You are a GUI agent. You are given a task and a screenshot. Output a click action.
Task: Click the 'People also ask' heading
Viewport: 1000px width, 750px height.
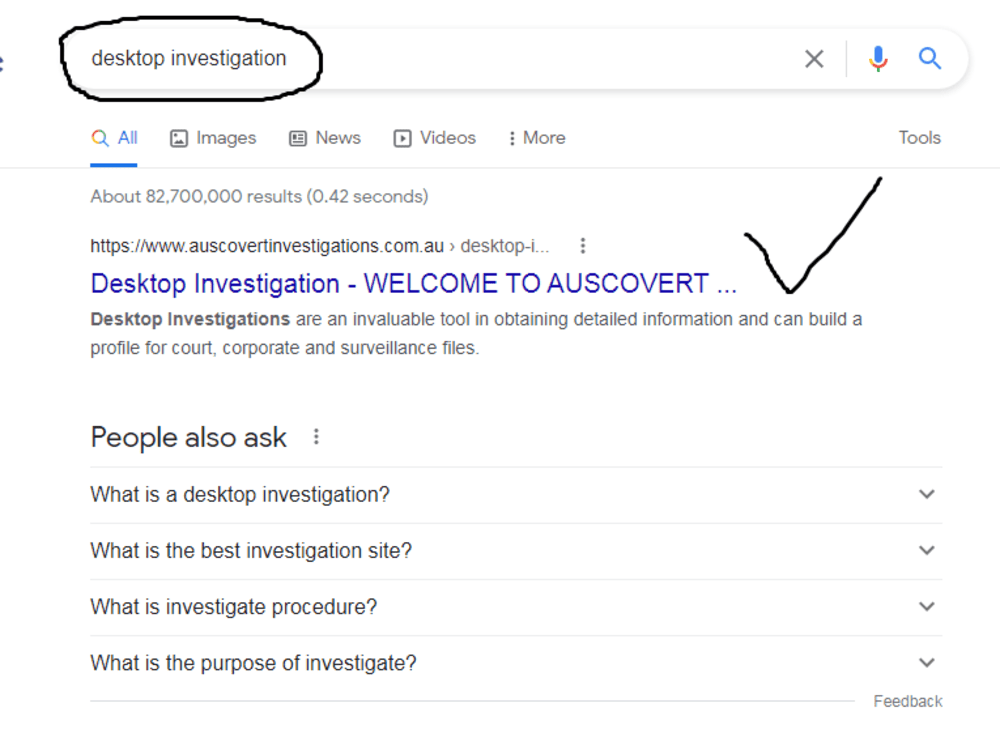point(189,438)
